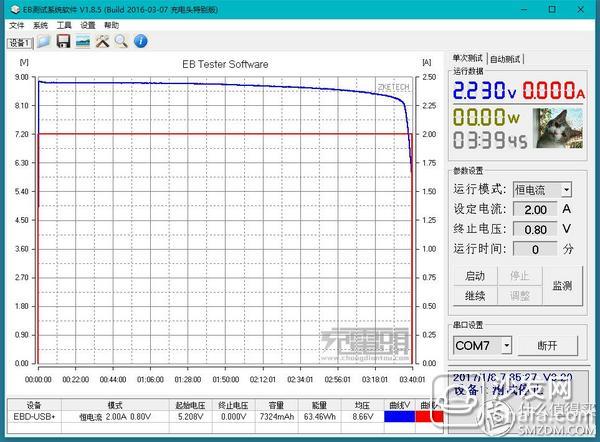
Task: Click the EB Tester Software chart title
Action: (x=225, y=64)
